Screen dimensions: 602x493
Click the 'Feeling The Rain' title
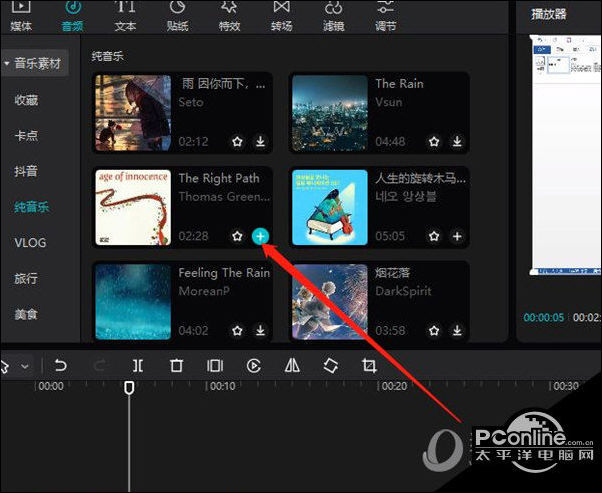tap(224, 273)
